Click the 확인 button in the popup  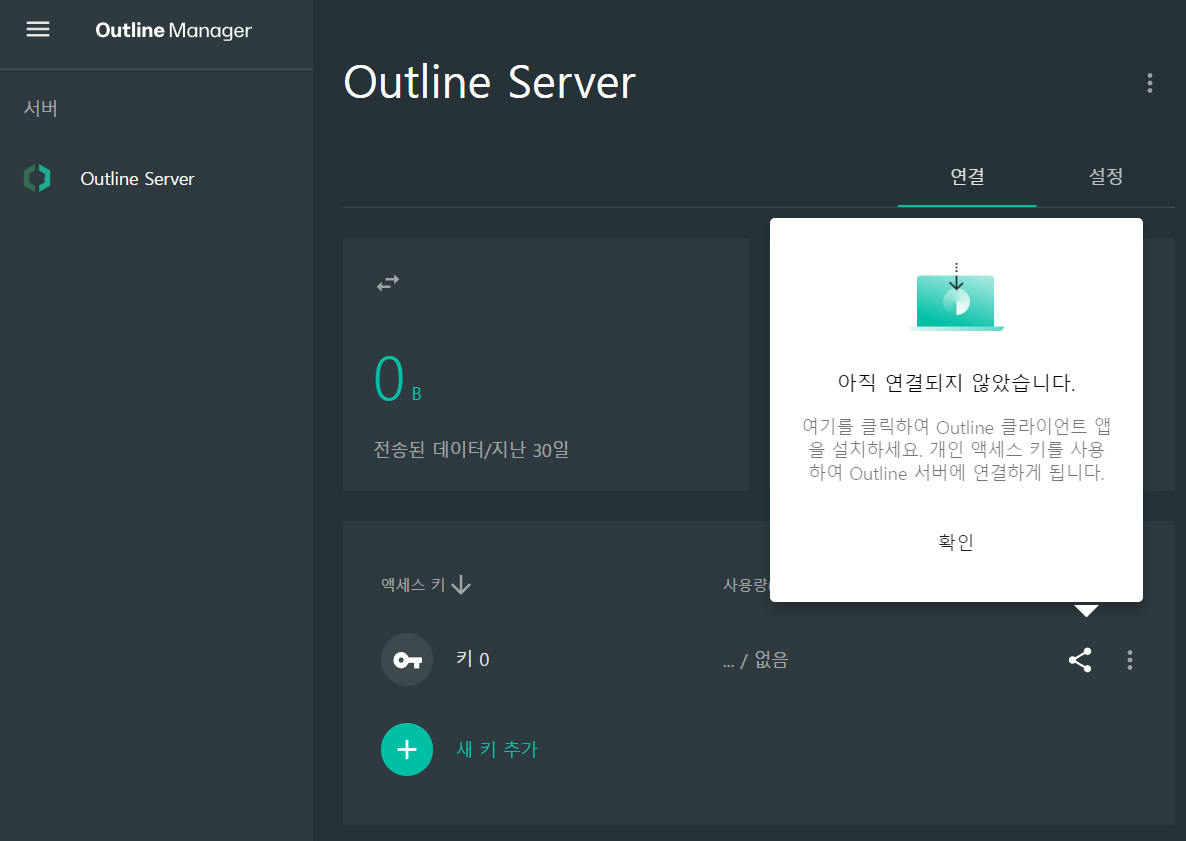pos(955,542)
